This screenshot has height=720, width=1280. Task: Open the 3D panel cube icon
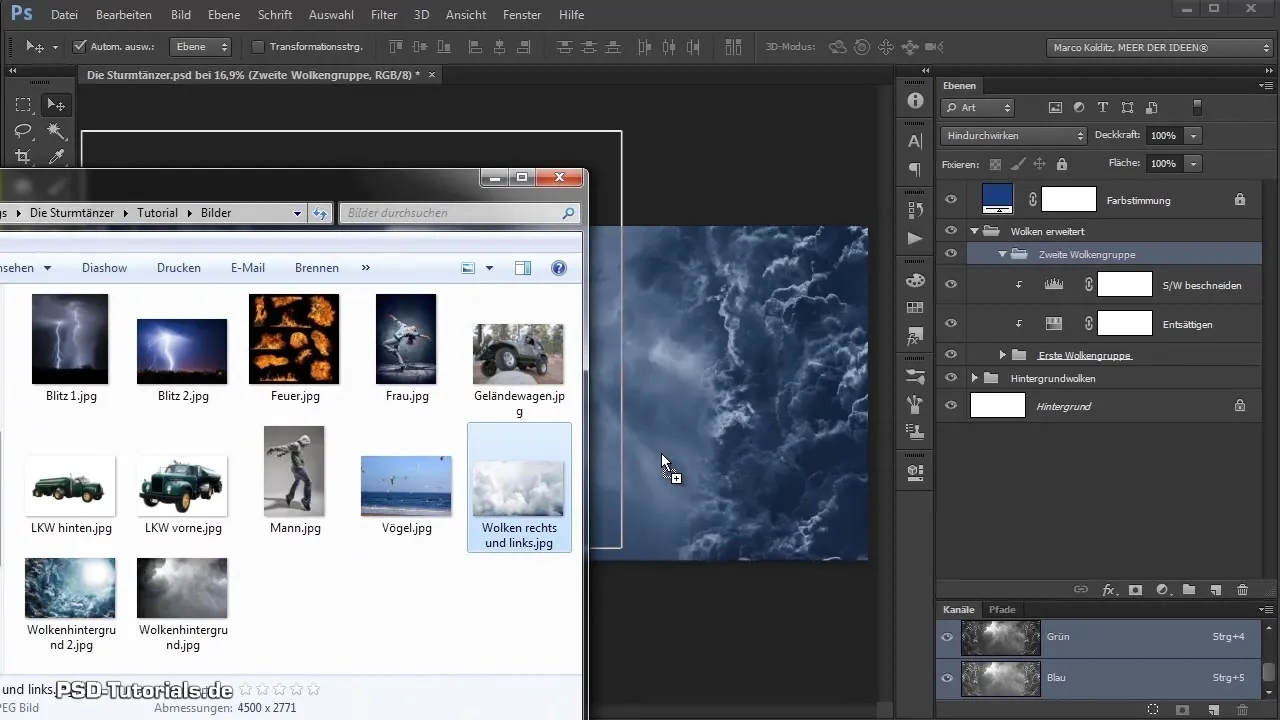click(x=914, y=471)
